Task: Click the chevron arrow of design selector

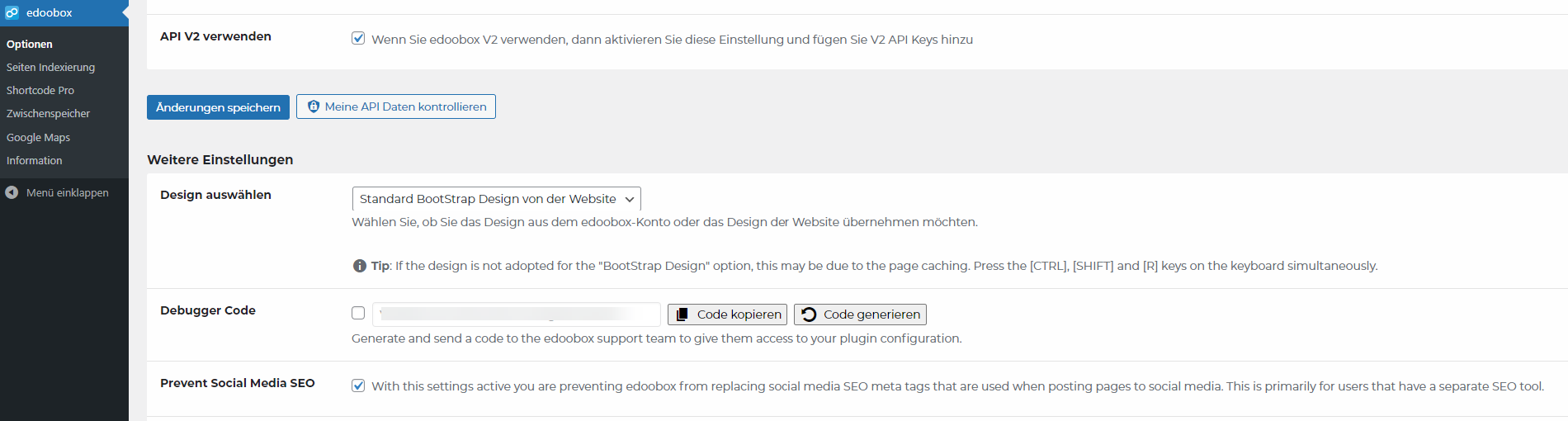Action: tap(630, 199)
